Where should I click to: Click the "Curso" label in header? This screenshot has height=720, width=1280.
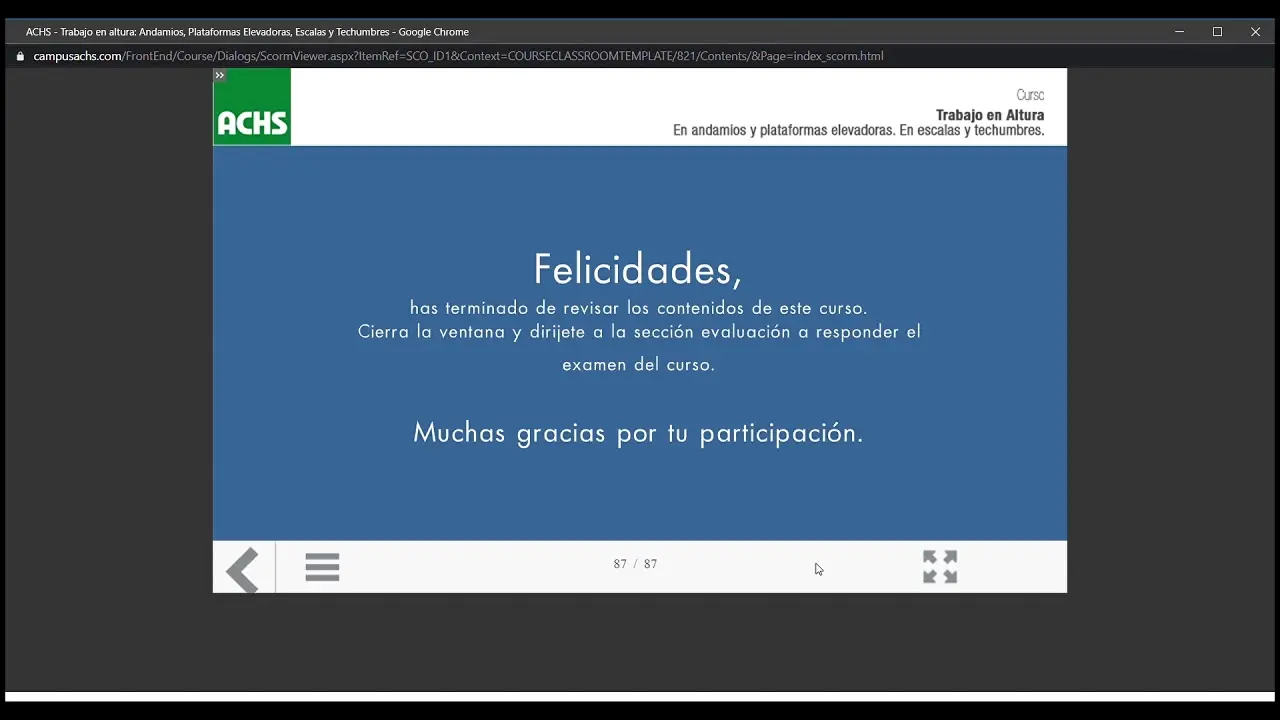(x=1030, y=95)
